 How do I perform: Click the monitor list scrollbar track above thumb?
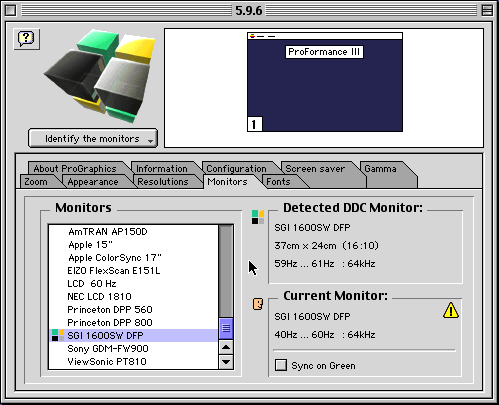pyautogui.click(x=226, y=272)
